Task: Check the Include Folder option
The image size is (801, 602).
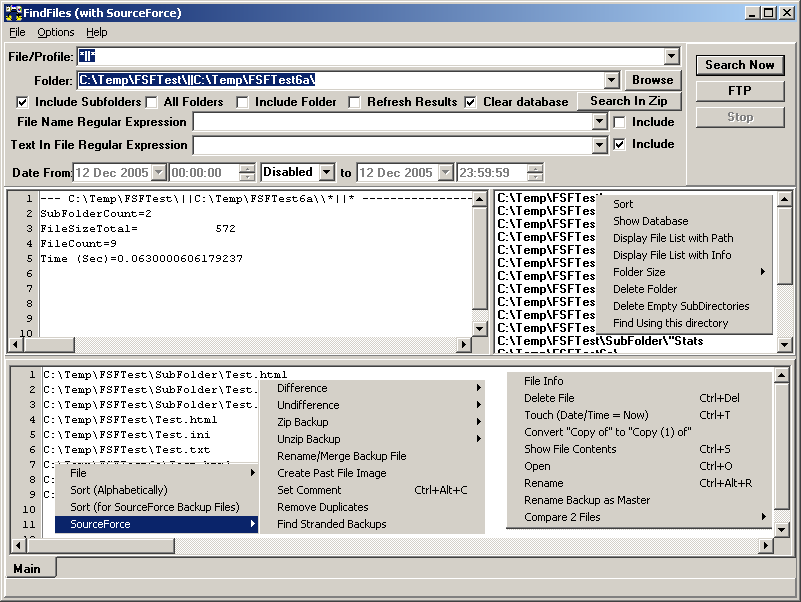Action: point(243,102)
